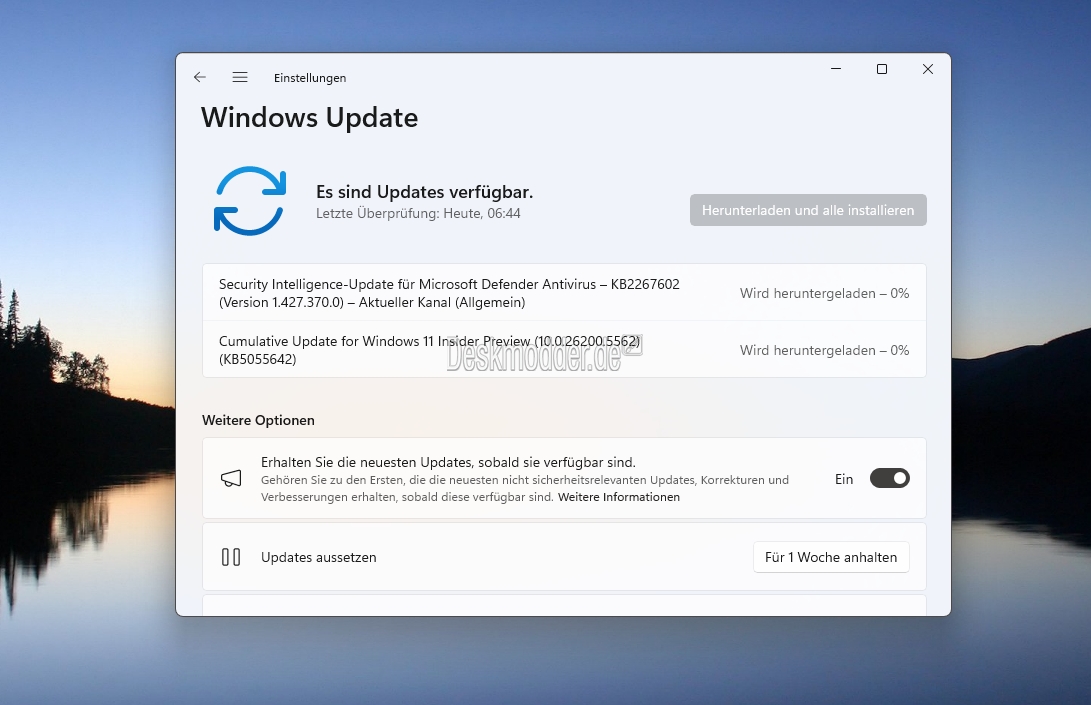Select the Cumulative Update KB5055642 entry
The width and height of the screenshot is (1091, 705).
pos(564,349)
